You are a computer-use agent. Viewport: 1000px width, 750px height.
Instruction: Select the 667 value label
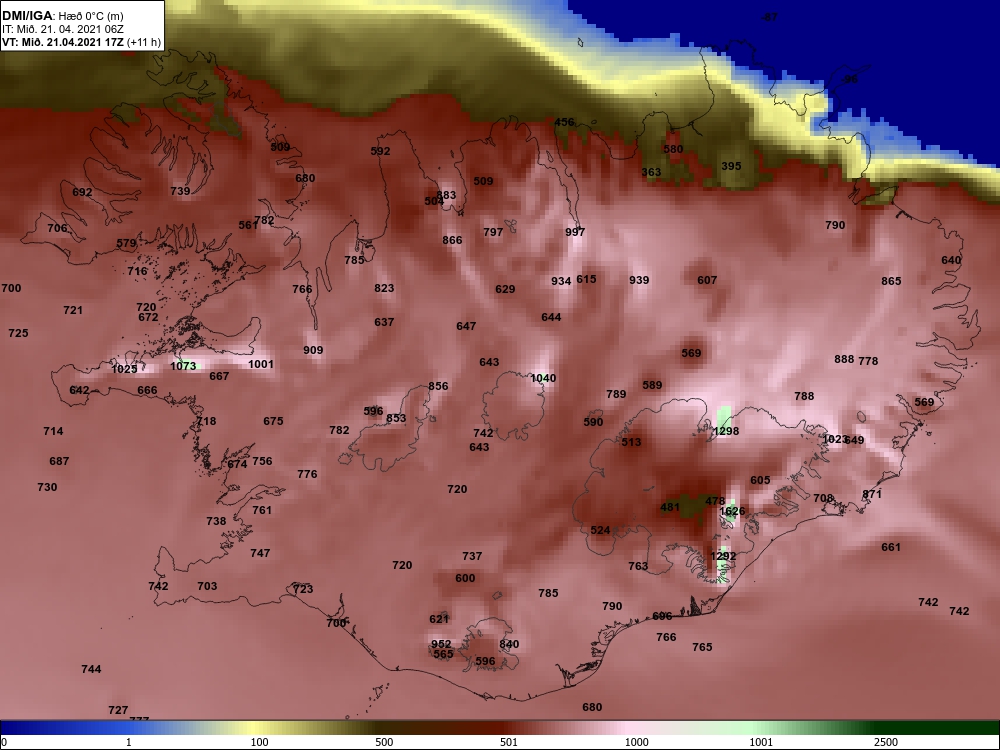[219, 376]
